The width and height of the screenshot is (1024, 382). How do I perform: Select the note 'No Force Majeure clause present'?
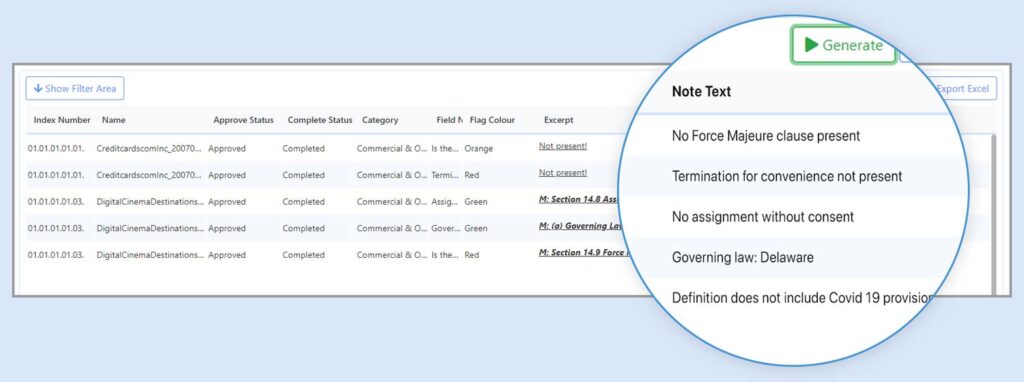pos(765,136)
